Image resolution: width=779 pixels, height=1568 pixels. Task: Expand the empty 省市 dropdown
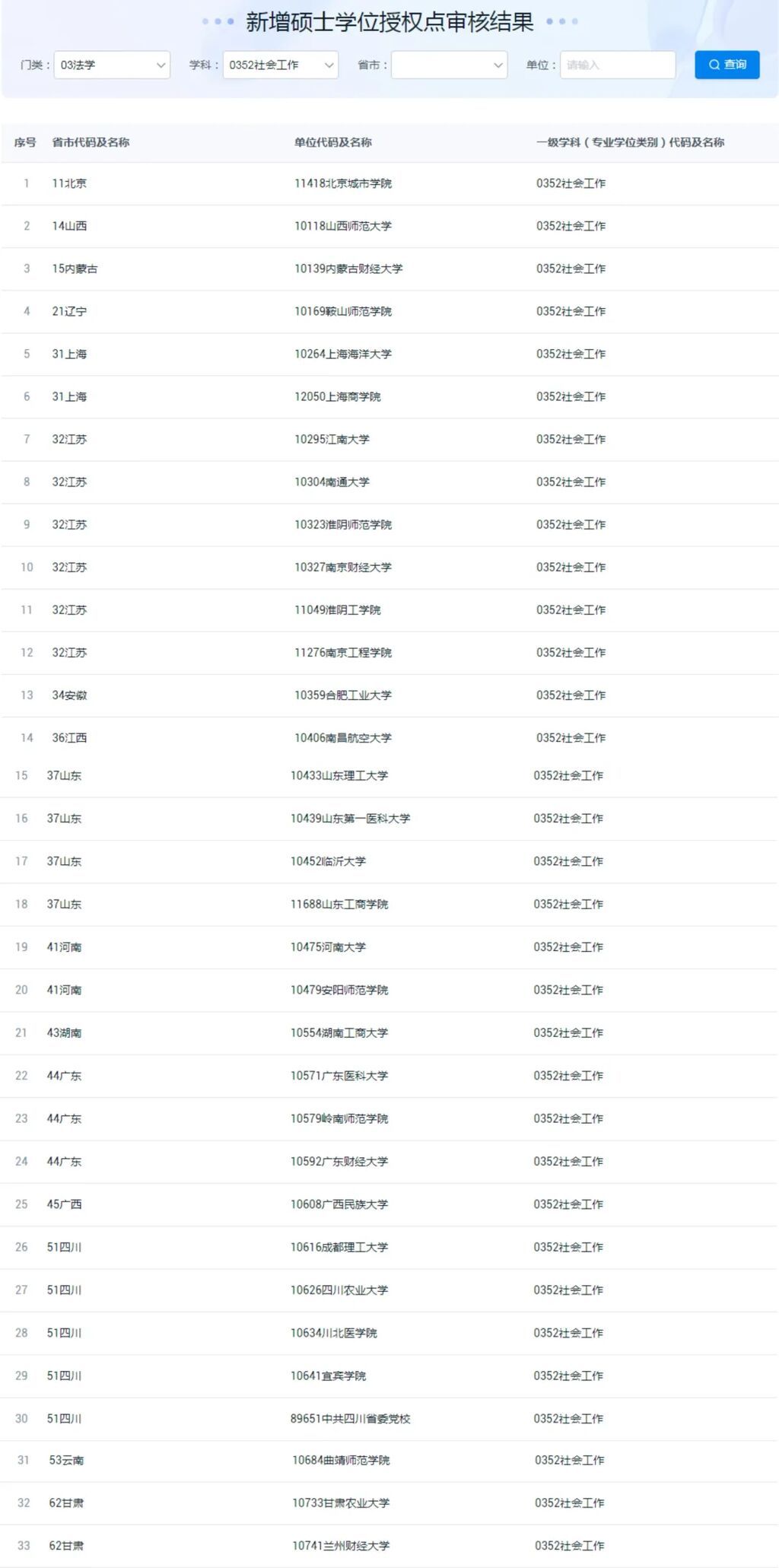[449, 65]
